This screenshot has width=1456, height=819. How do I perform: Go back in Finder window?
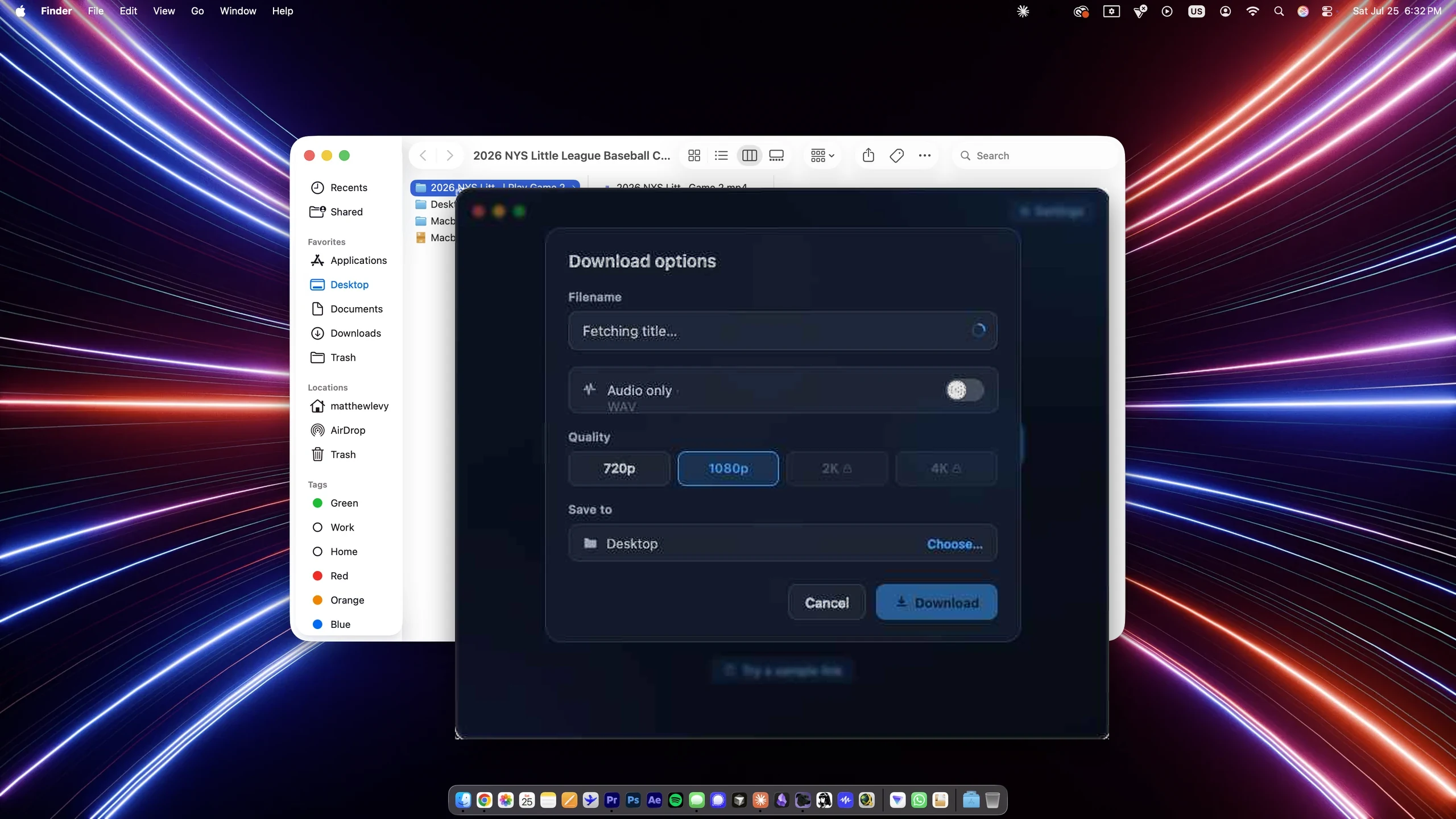pos(423,155)
